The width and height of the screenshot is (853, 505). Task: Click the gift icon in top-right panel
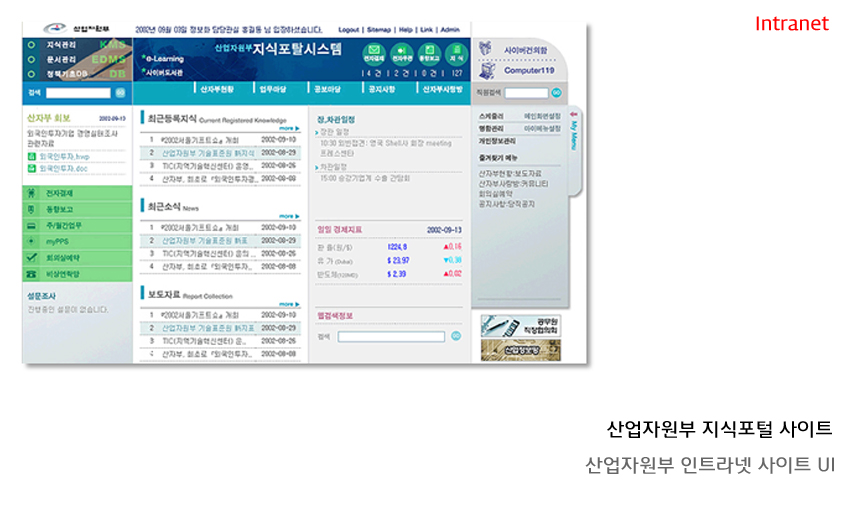pos(485,48)
